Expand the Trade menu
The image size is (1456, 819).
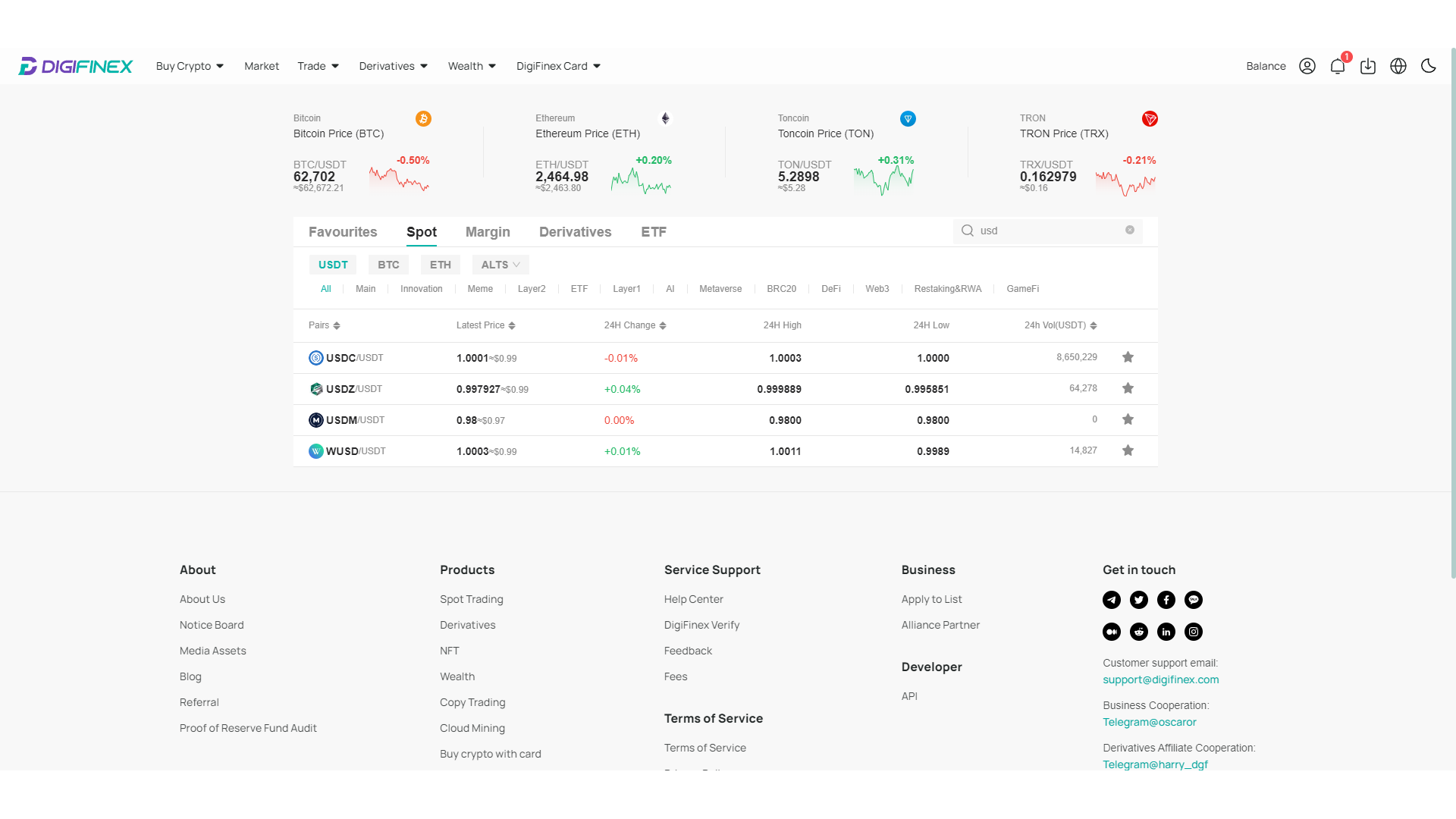tap(318, 66)
